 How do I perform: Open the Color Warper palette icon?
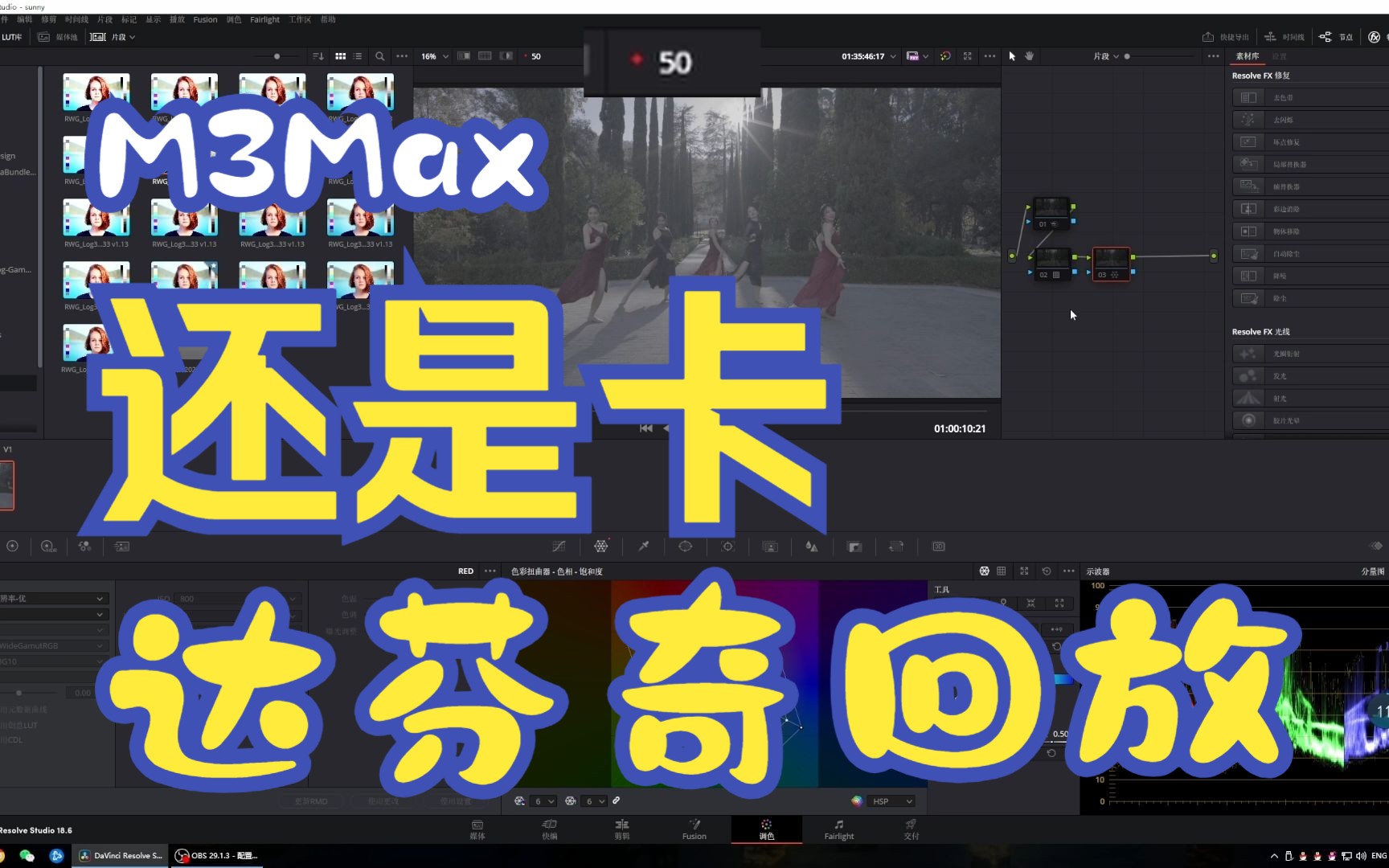pos(601,547)
